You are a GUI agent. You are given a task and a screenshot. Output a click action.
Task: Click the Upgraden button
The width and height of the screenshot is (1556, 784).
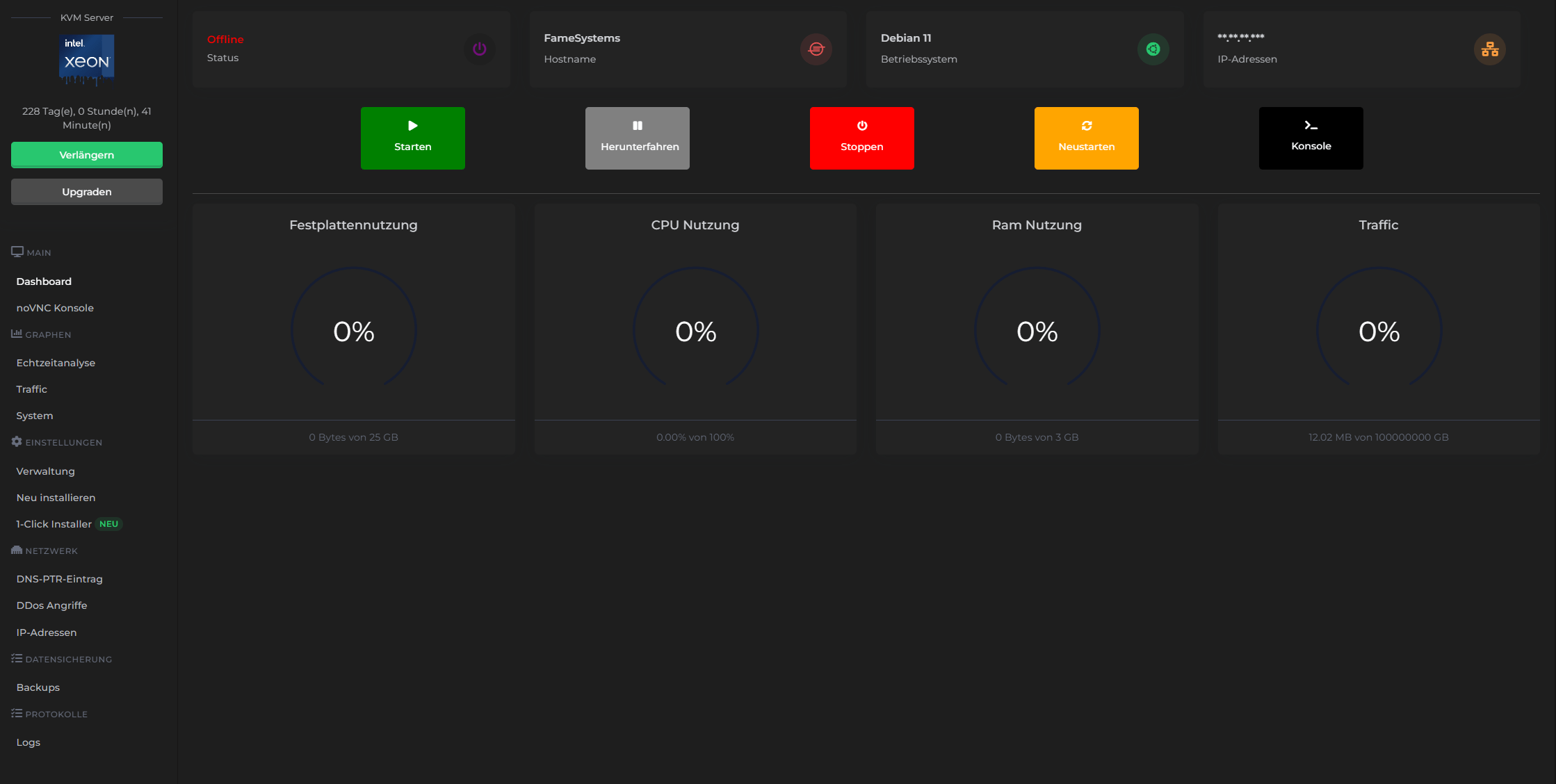(87, 192)
